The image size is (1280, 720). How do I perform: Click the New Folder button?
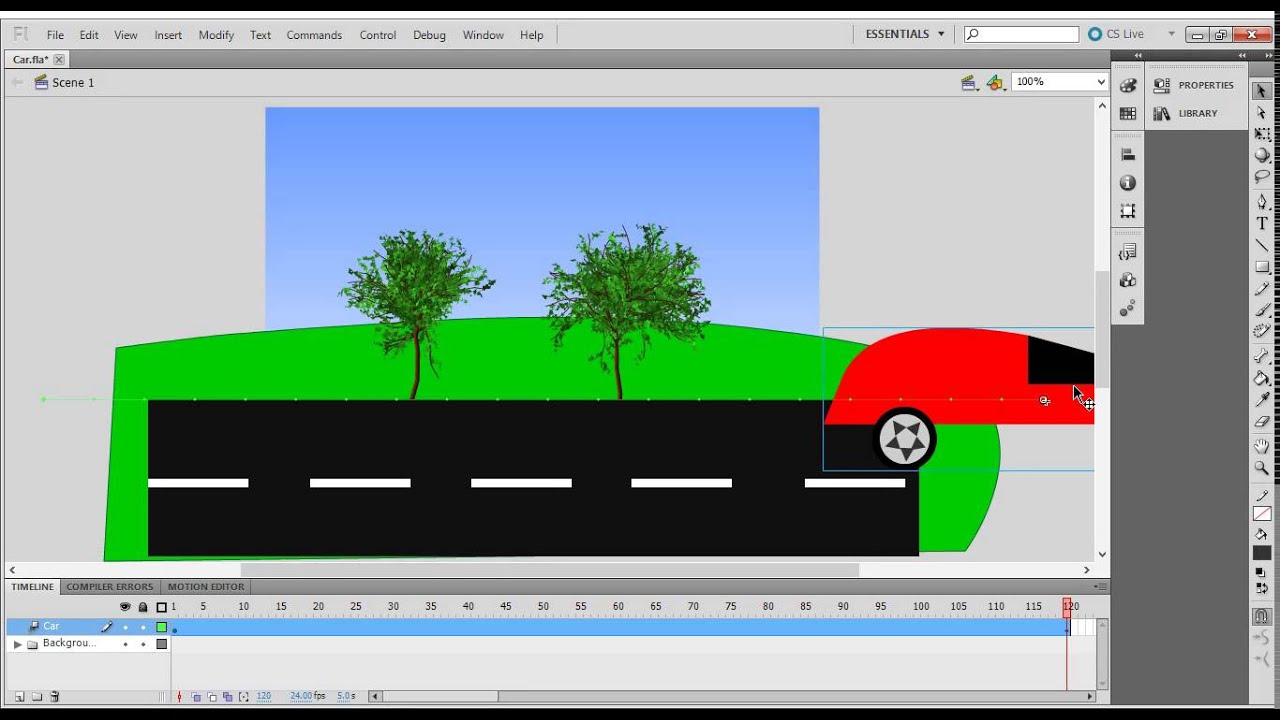[x=37, y=697]
